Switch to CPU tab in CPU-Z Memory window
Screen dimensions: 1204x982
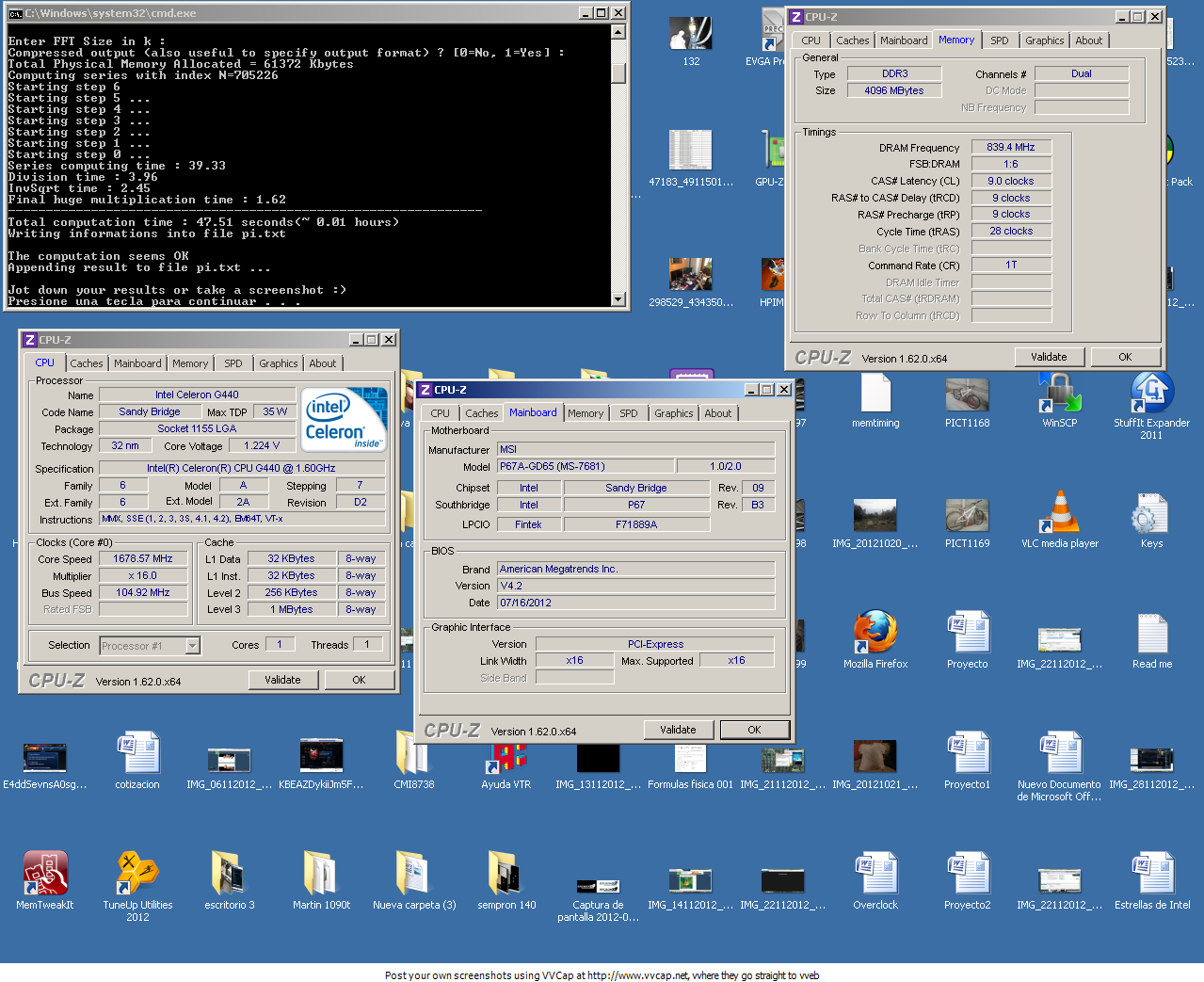pos(811,40)
